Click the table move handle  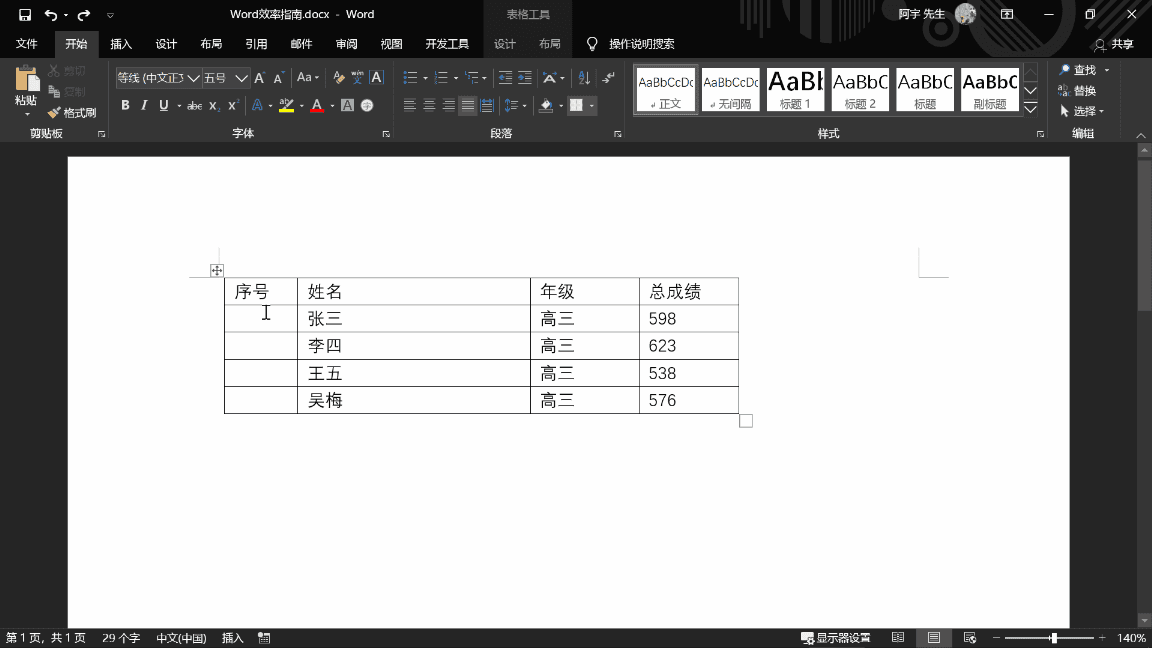[x=217, y=270]
